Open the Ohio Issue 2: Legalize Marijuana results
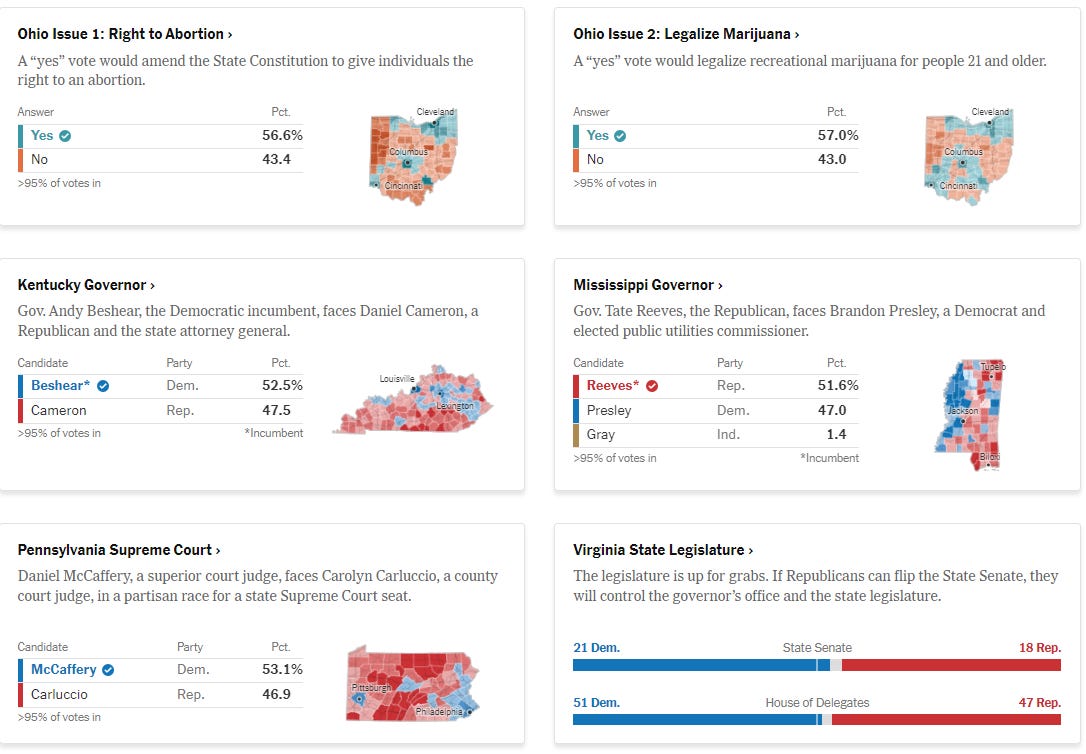Viewport: 1086px width, 754px height. 686,34
